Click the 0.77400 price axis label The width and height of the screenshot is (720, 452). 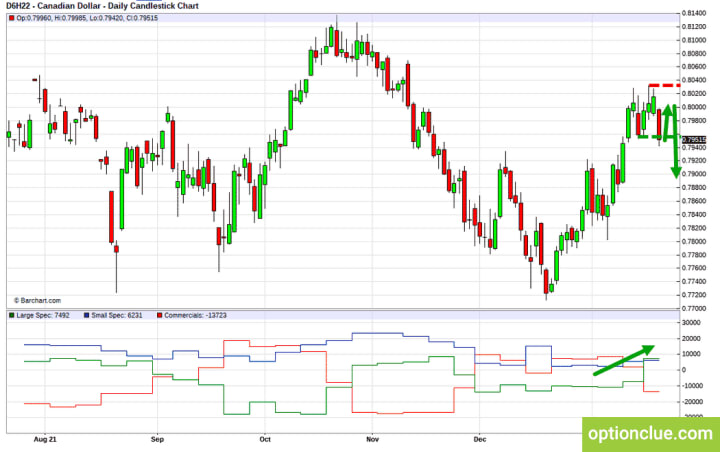click(x=694, y=281)
